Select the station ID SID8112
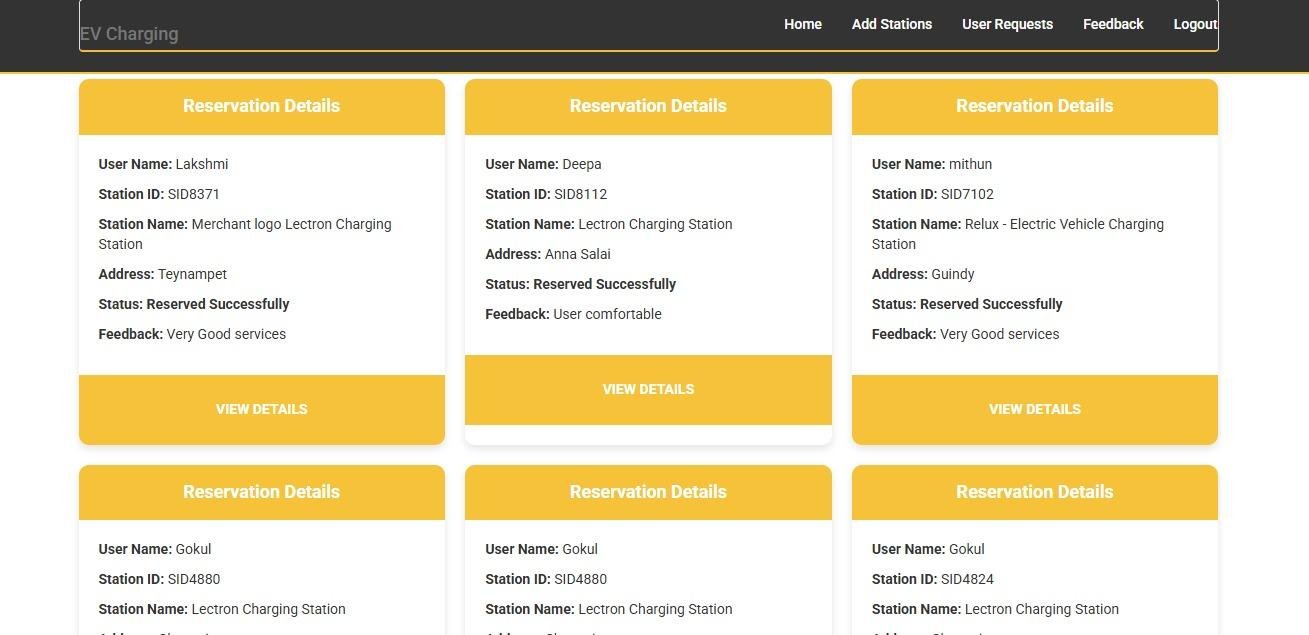 click(x=580, y=194)
